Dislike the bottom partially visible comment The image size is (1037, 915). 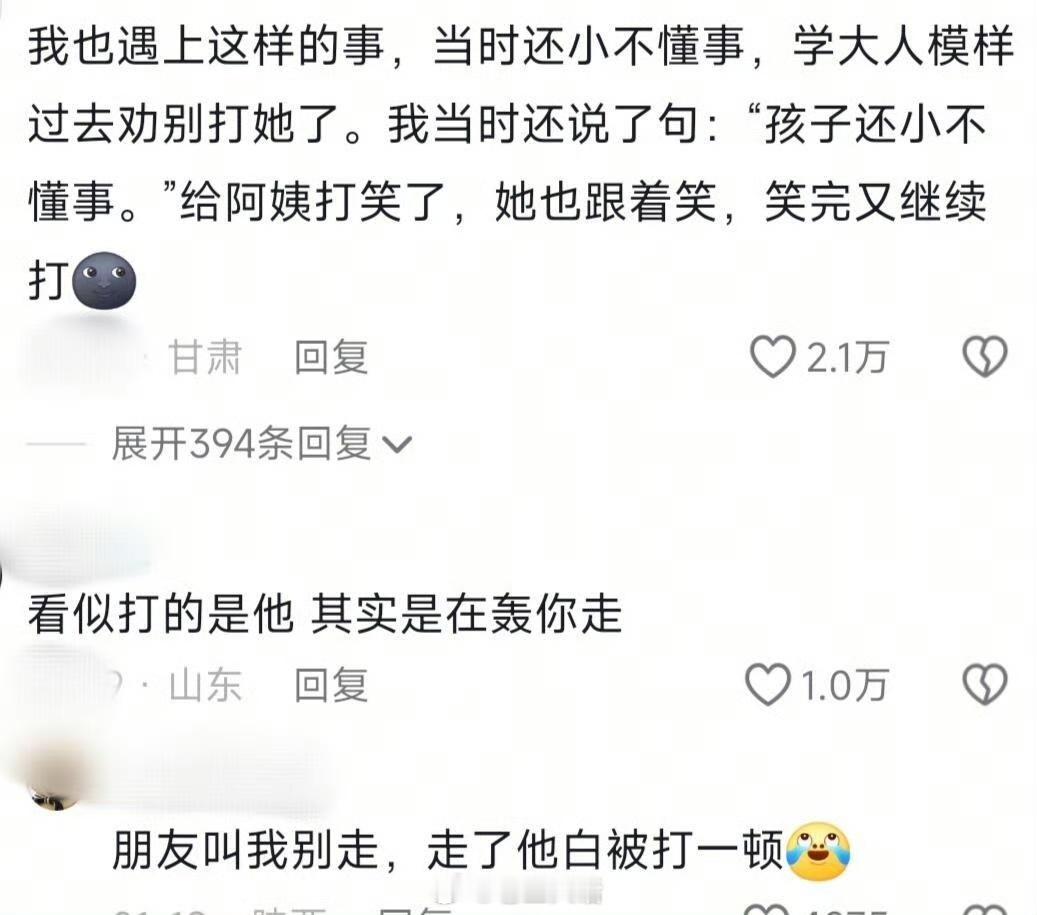pyautogui.click(x=985, y=908)
